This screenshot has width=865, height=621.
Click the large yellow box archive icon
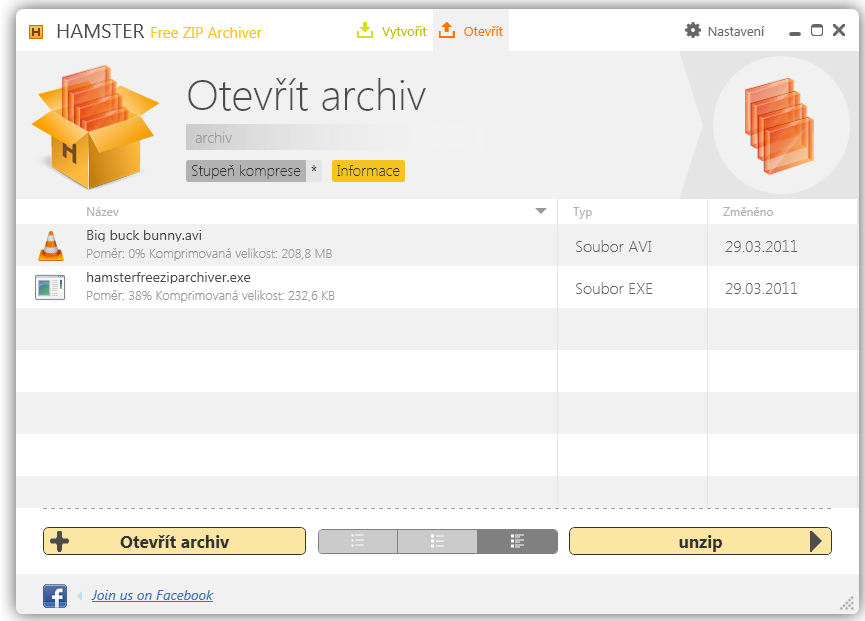(95, 127)
